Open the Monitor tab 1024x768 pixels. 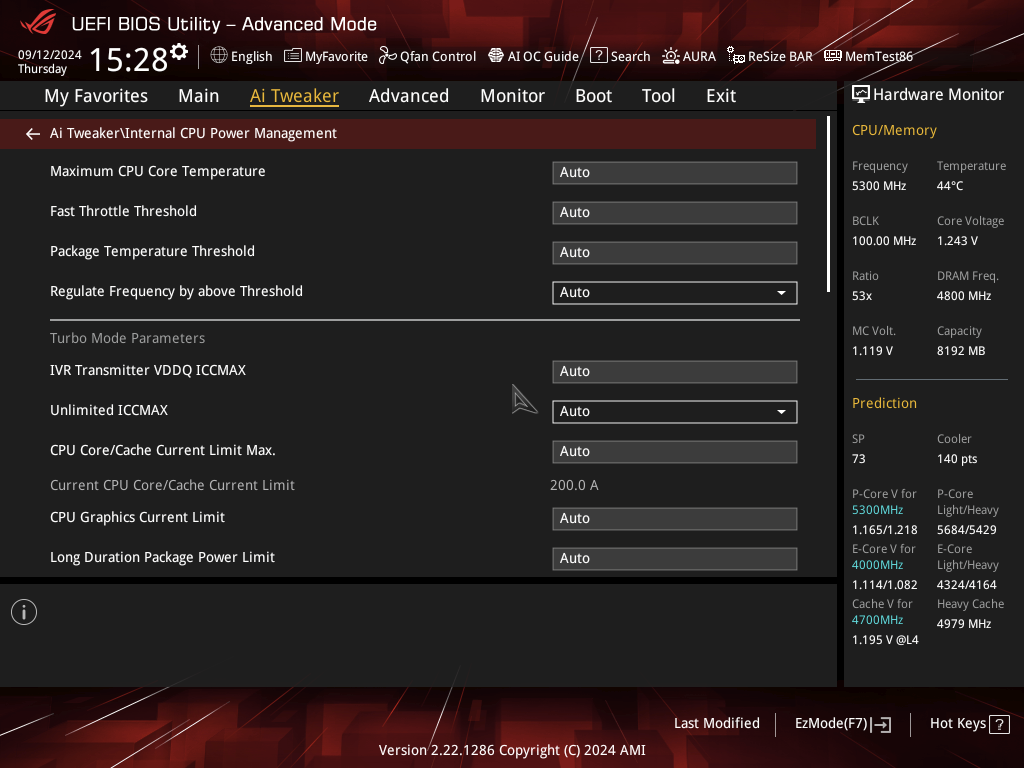[513, 96]
